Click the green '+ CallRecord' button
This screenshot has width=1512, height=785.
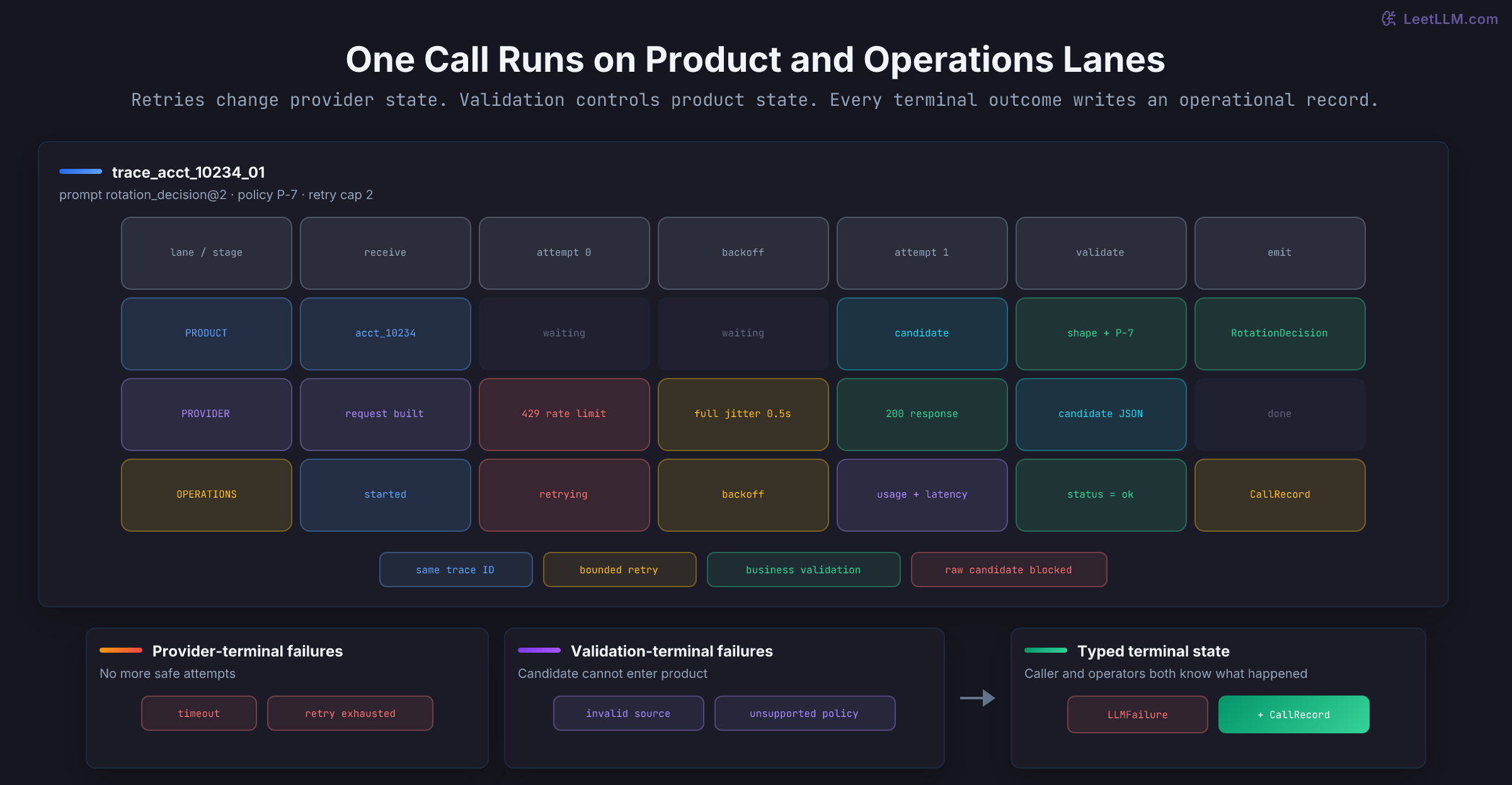[x=1294, y=714]
